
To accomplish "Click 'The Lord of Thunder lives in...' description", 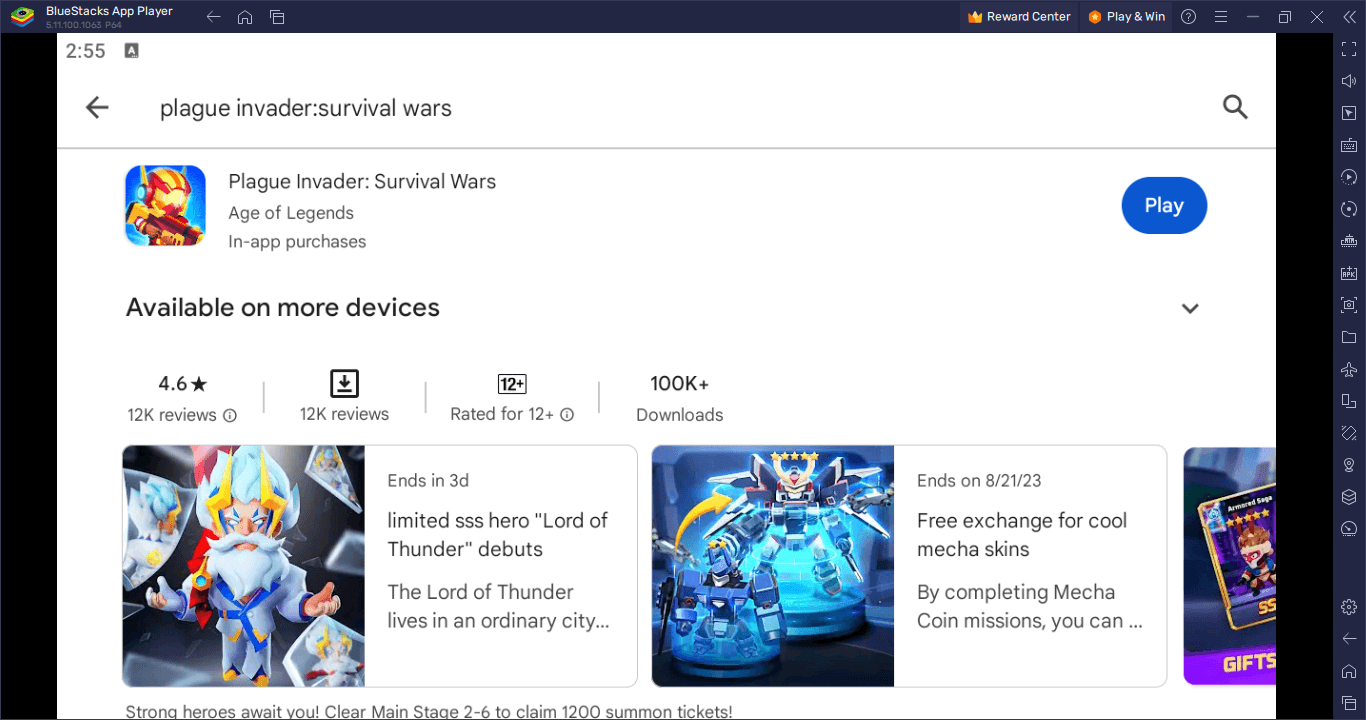I will coord(499,606).
